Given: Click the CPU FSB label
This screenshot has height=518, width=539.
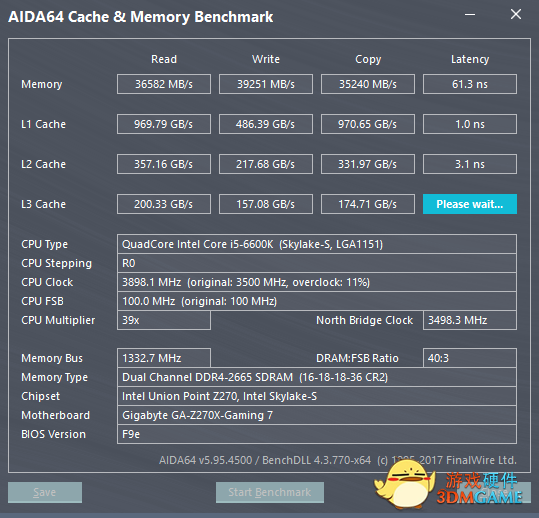Looking at the screenshot, I should [x=42, y=301].
